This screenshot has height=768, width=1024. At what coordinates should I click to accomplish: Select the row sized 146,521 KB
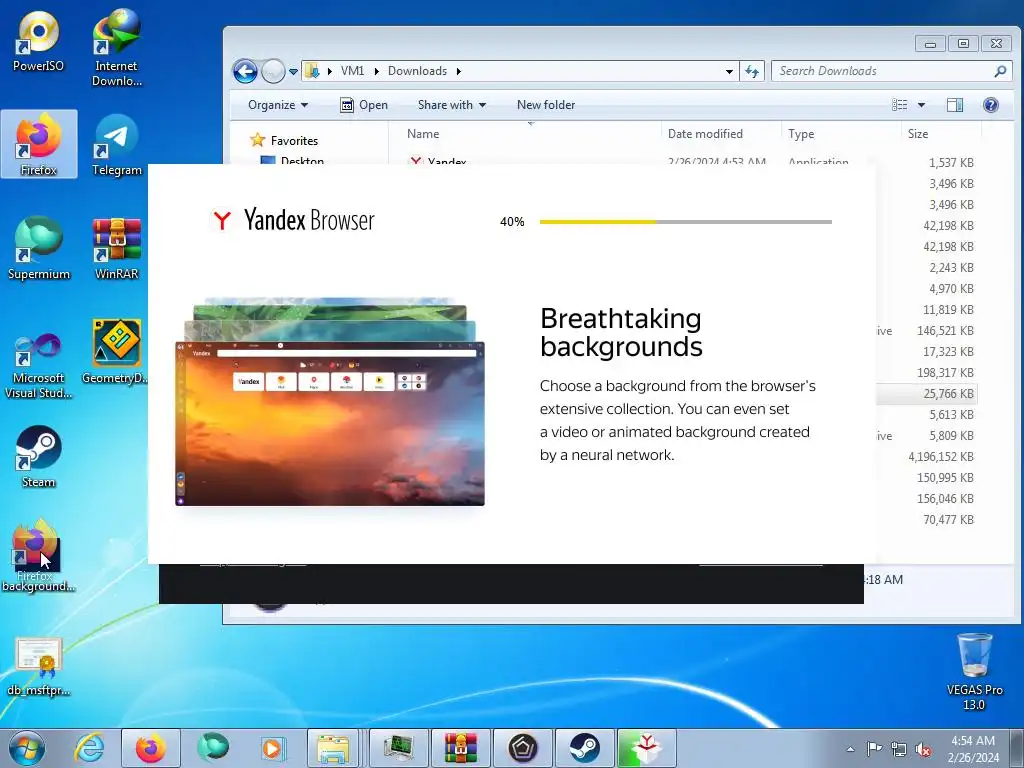[x=927, y=330]
